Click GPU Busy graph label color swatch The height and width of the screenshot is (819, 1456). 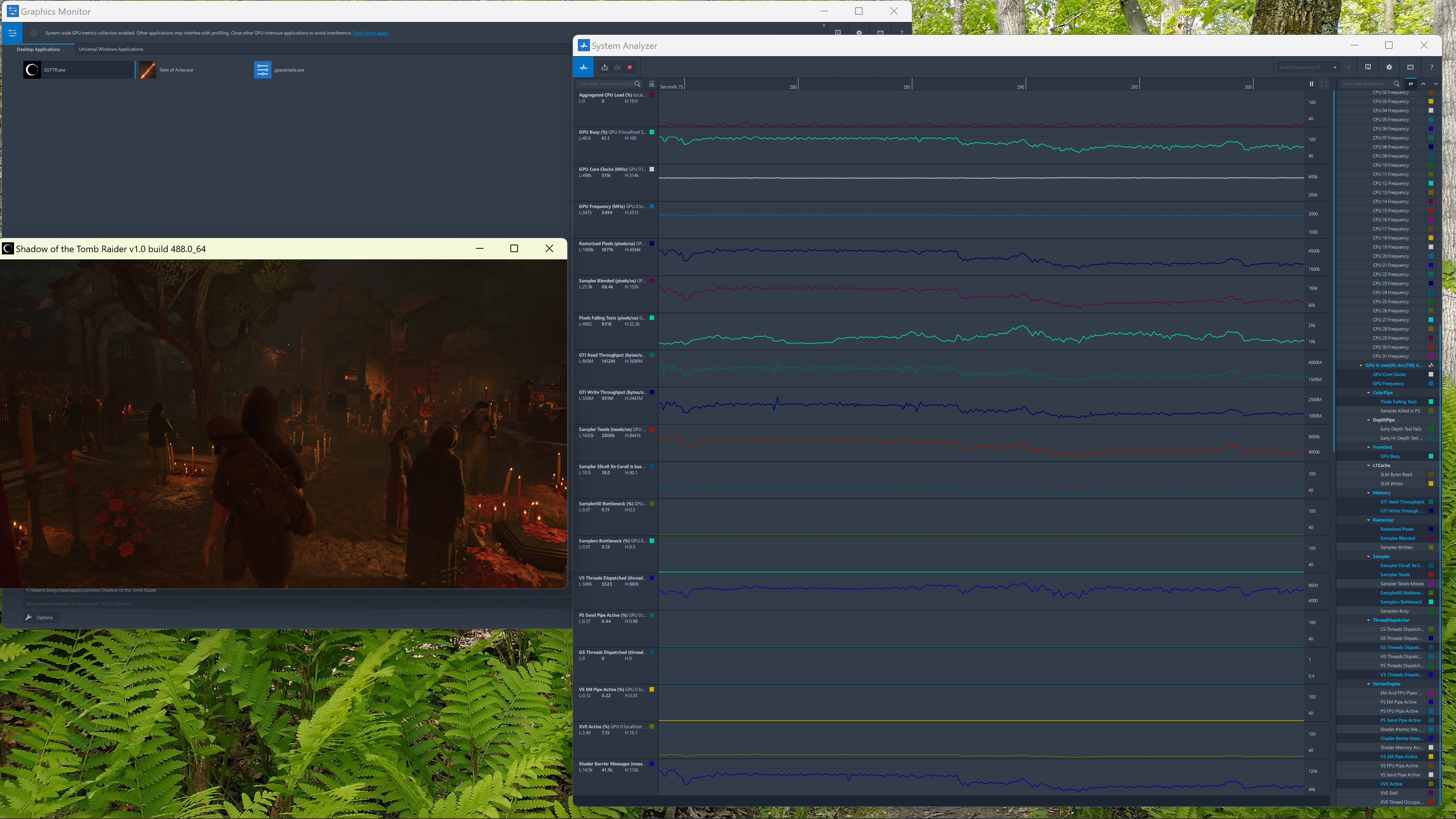652,132
